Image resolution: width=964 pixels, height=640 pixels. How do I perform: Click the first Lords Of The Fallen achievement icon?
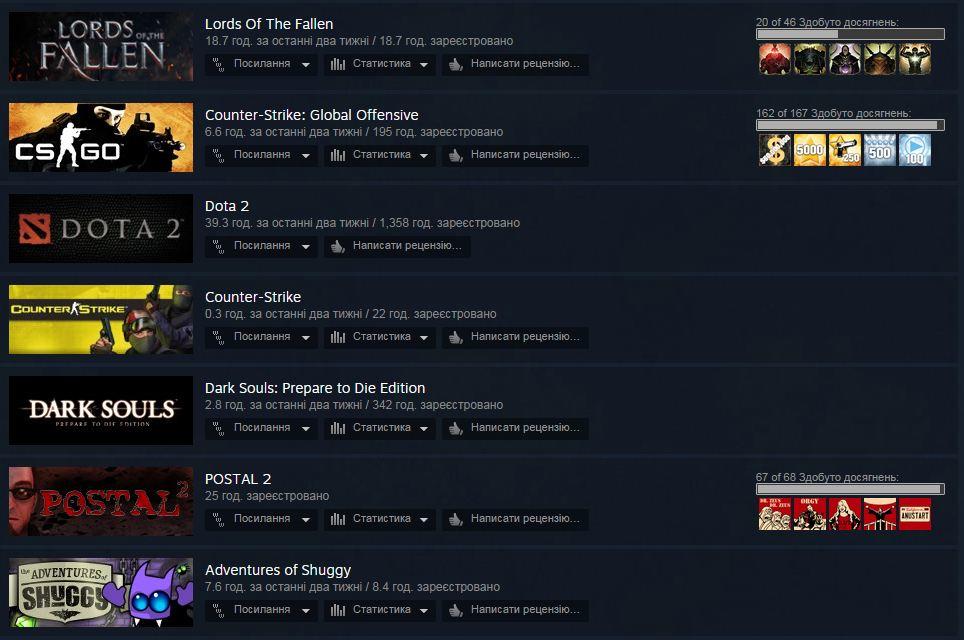click(x=775, y=60)
